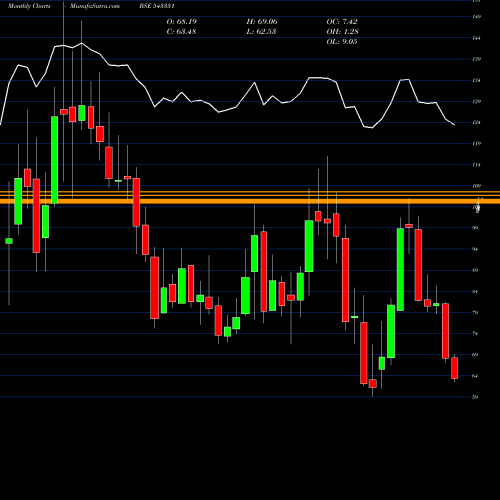
Task: Click the 114 price axis label
Action: coord(477,165)
